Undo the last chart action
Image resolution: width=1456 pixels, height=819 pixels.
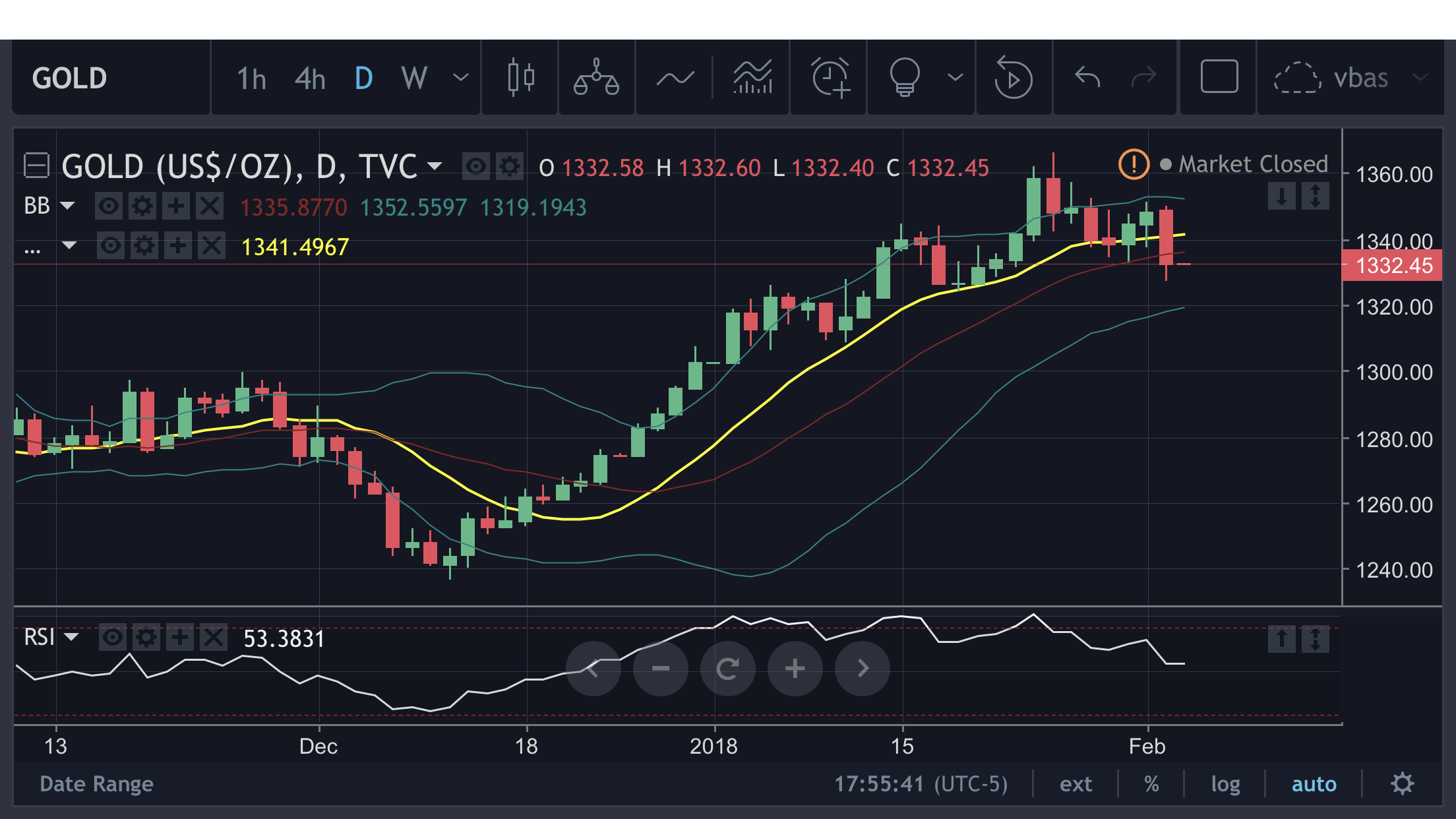click(1087, 78)
